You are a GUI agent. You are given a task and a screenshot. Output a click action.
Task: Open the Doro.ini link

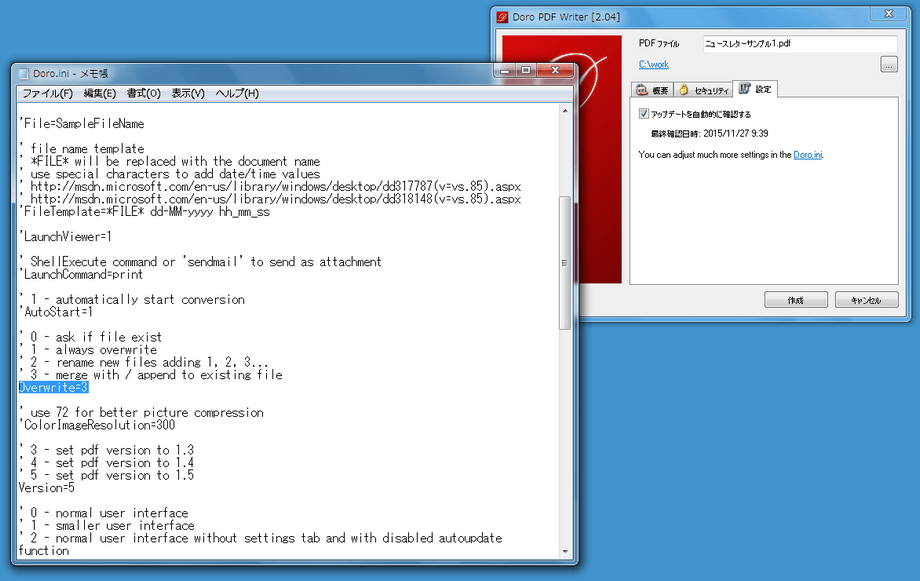coord(807,155)
